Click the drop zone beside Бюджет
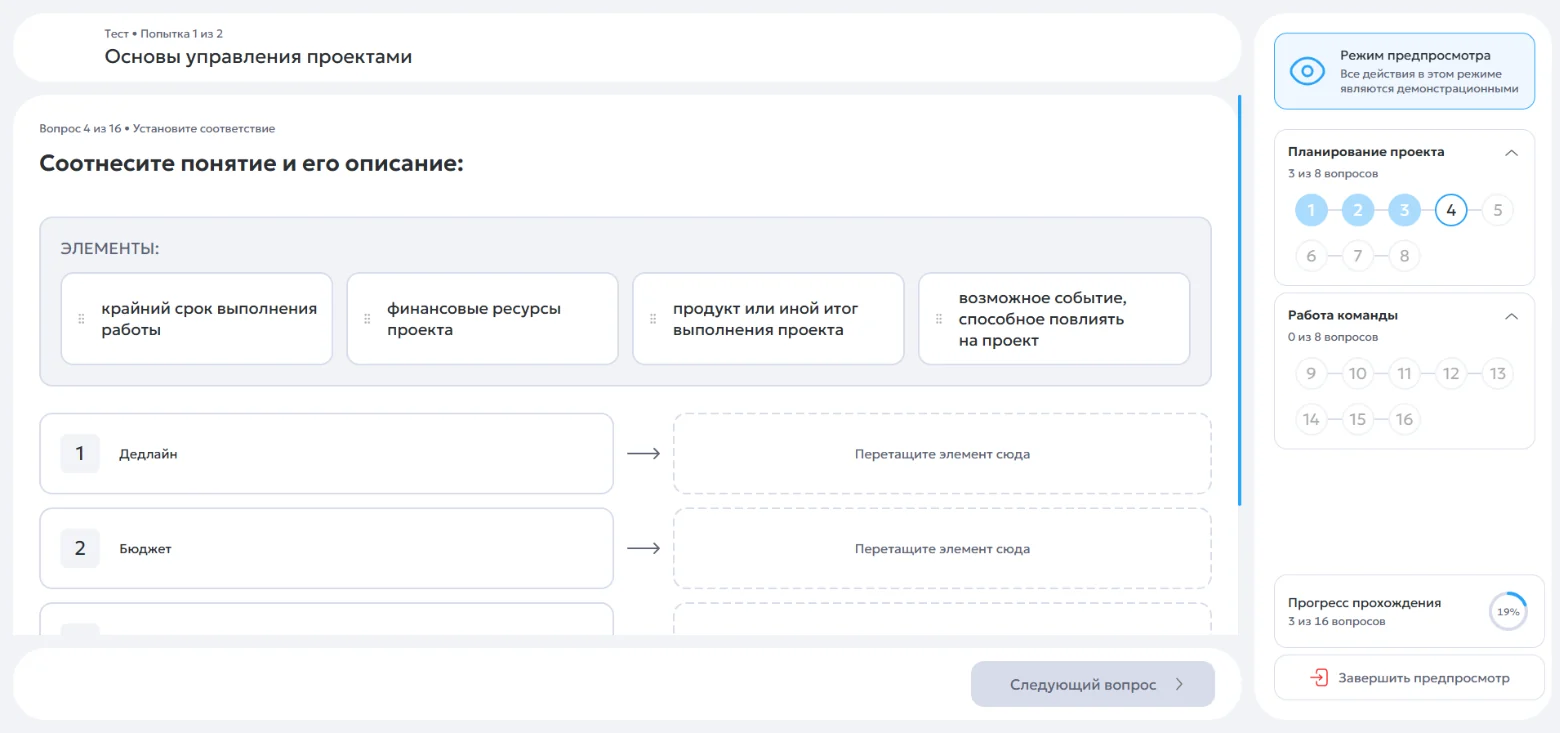This screenshot has height=733, width=1560. click(942, 548)
